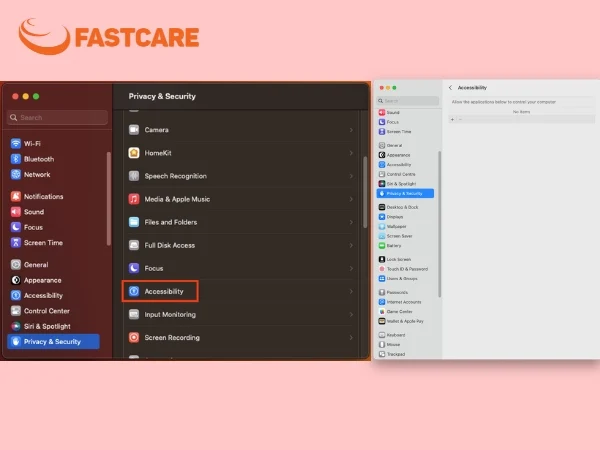This screenshot has width=600, height=450.
Task: Expand the Files and Folders chevron
Action: point(351,222)
